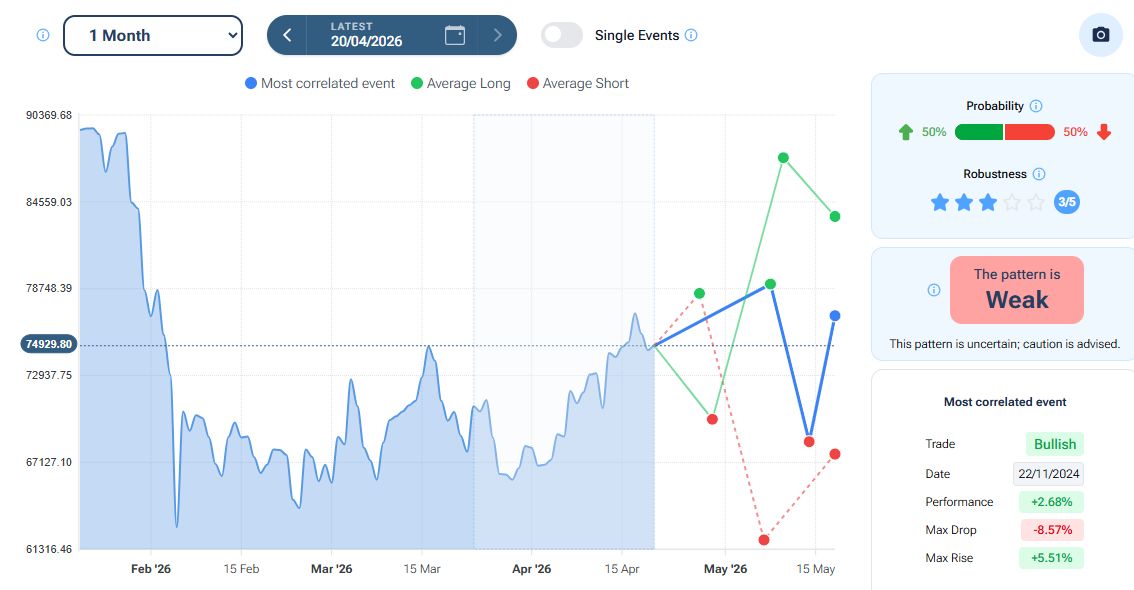The height and width of the screenshot is (590, 1134).
Task: Open the calendar date picker icon
Action: pyautogui.click(x=455, y=35)
